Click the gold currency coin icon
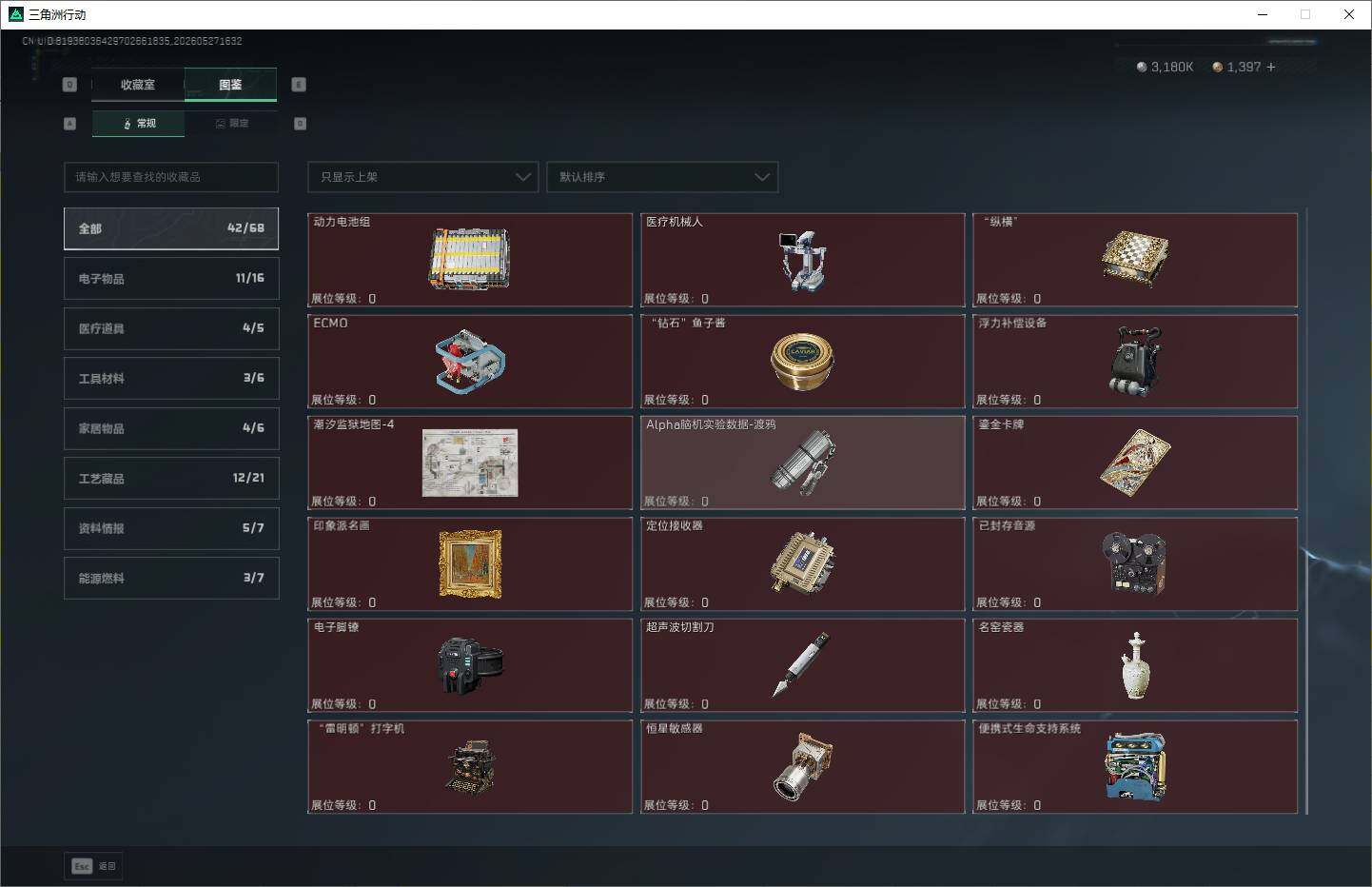This screenshot has height=887, width=1372. (x=1217, y=67)
